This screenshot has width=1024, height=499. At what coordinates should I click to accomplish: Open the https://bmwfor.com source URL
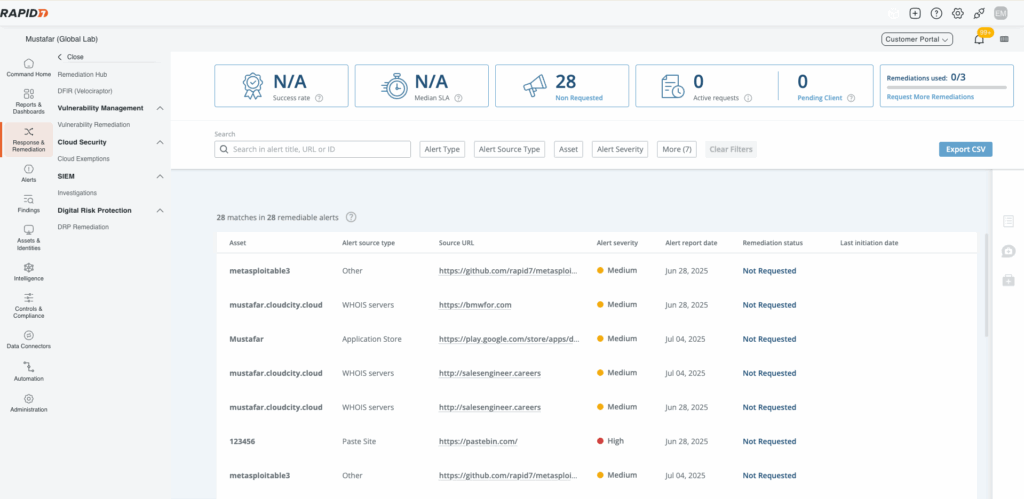475,305
